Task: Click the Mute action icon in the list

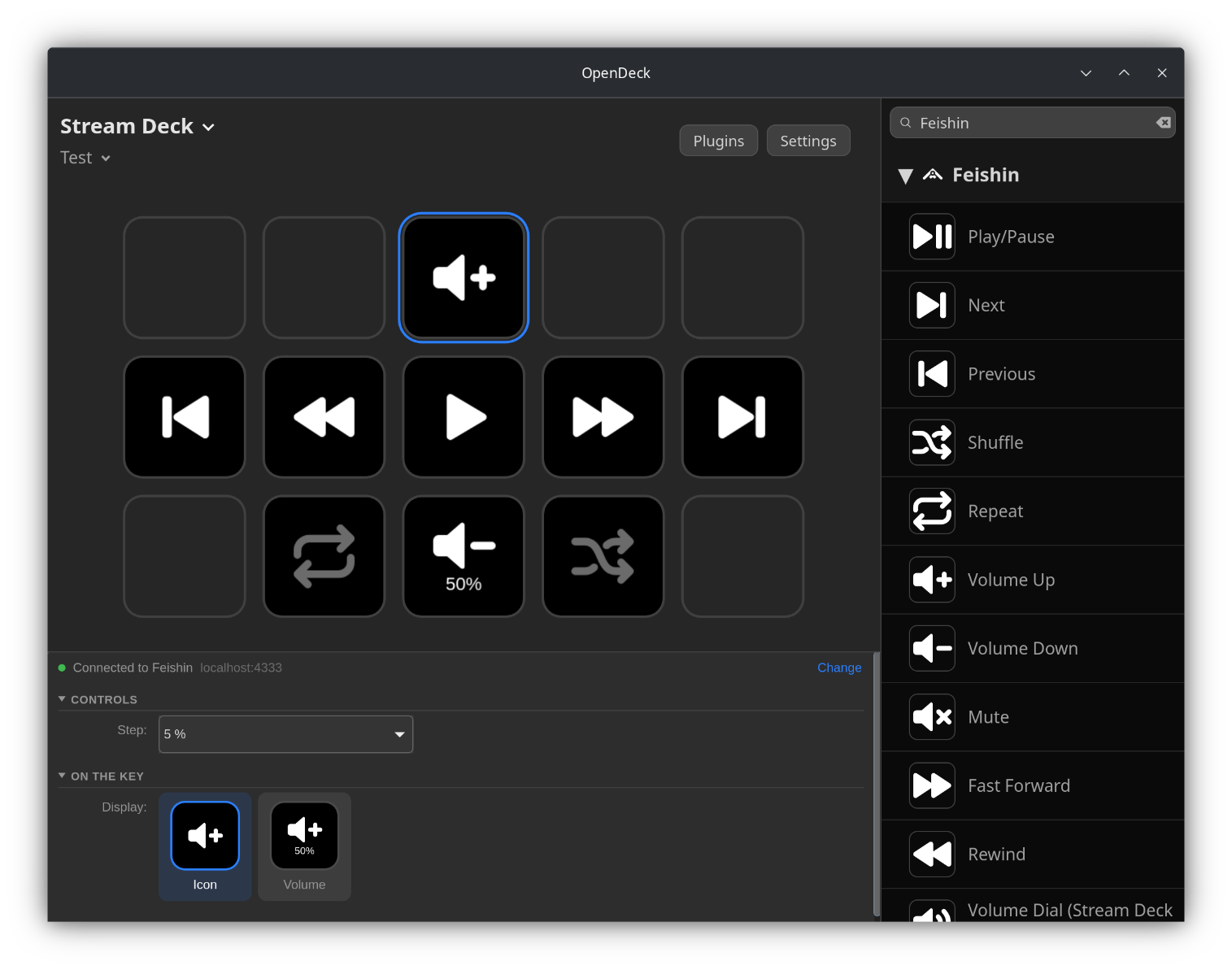Action: point(932,717)
